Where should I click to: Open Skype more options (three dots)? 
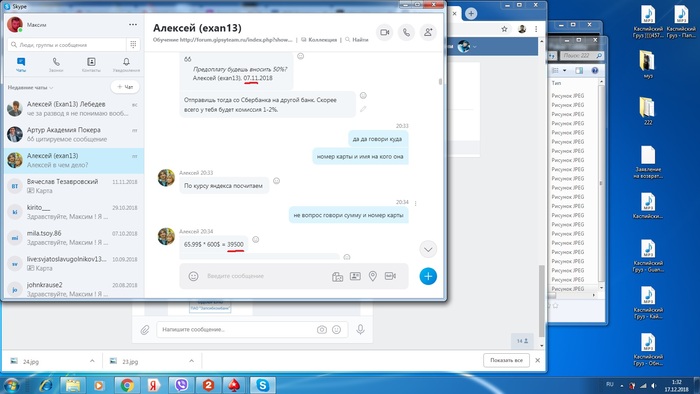click(x=133, y=25)
